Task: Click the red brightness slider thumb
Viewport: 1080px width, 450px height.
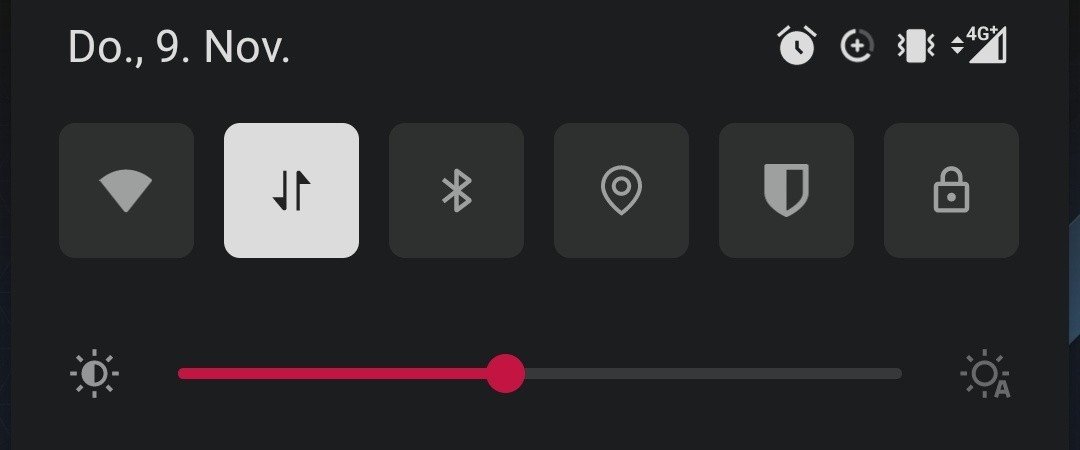Action: point(506,374)
